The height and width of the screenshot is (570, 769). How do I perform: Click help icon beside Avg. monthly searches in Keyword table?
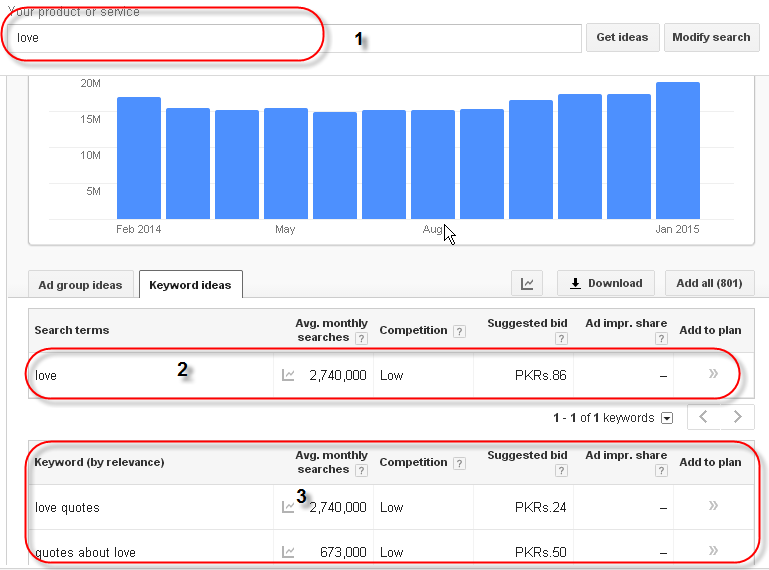[x=361, y=470]
